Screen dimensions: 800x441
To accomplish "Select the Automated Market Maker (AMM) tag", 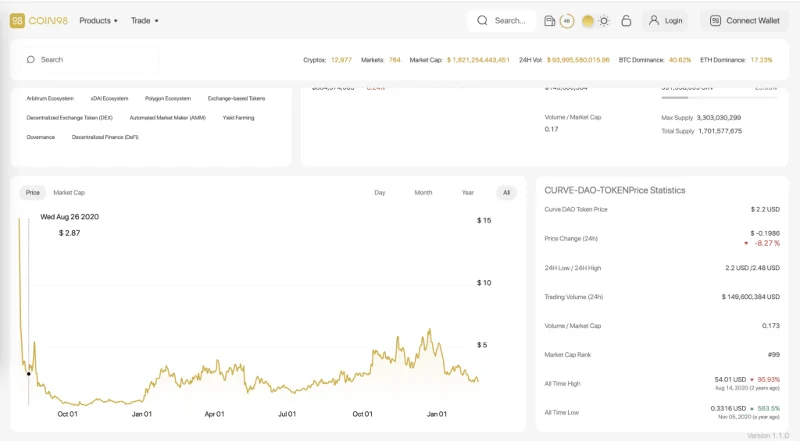I will pyautogui.click(x=168, y=118).
